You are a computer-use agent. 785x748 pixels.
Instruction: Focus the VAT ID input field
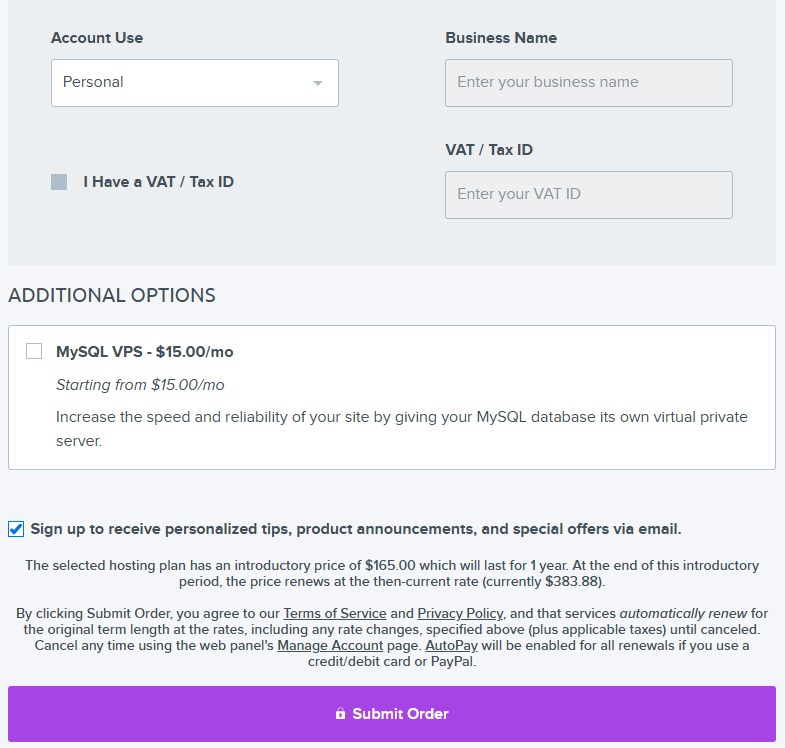pos(589,195)
